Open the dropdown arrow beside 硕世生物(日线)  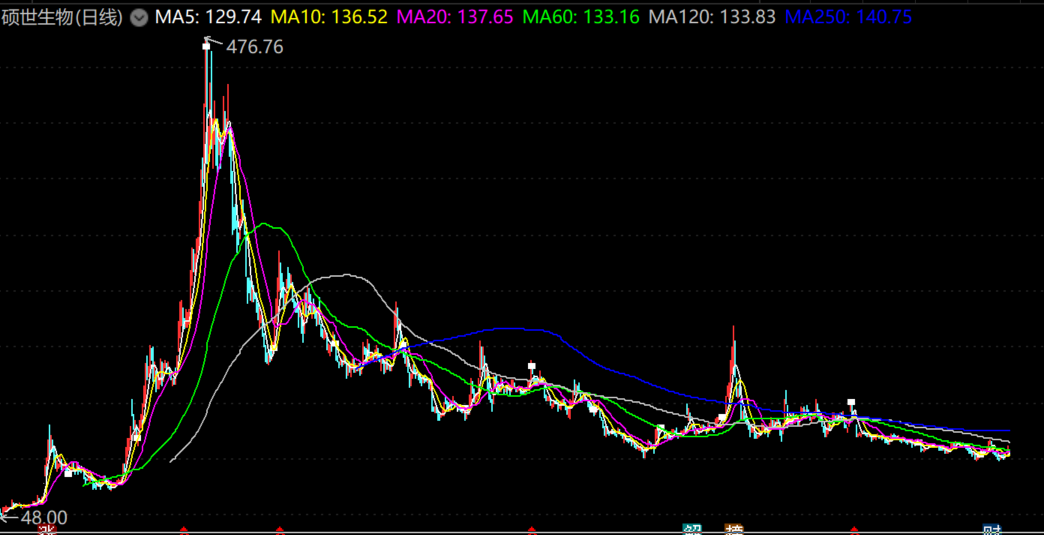pyautogui.click(x=138, y=18)
